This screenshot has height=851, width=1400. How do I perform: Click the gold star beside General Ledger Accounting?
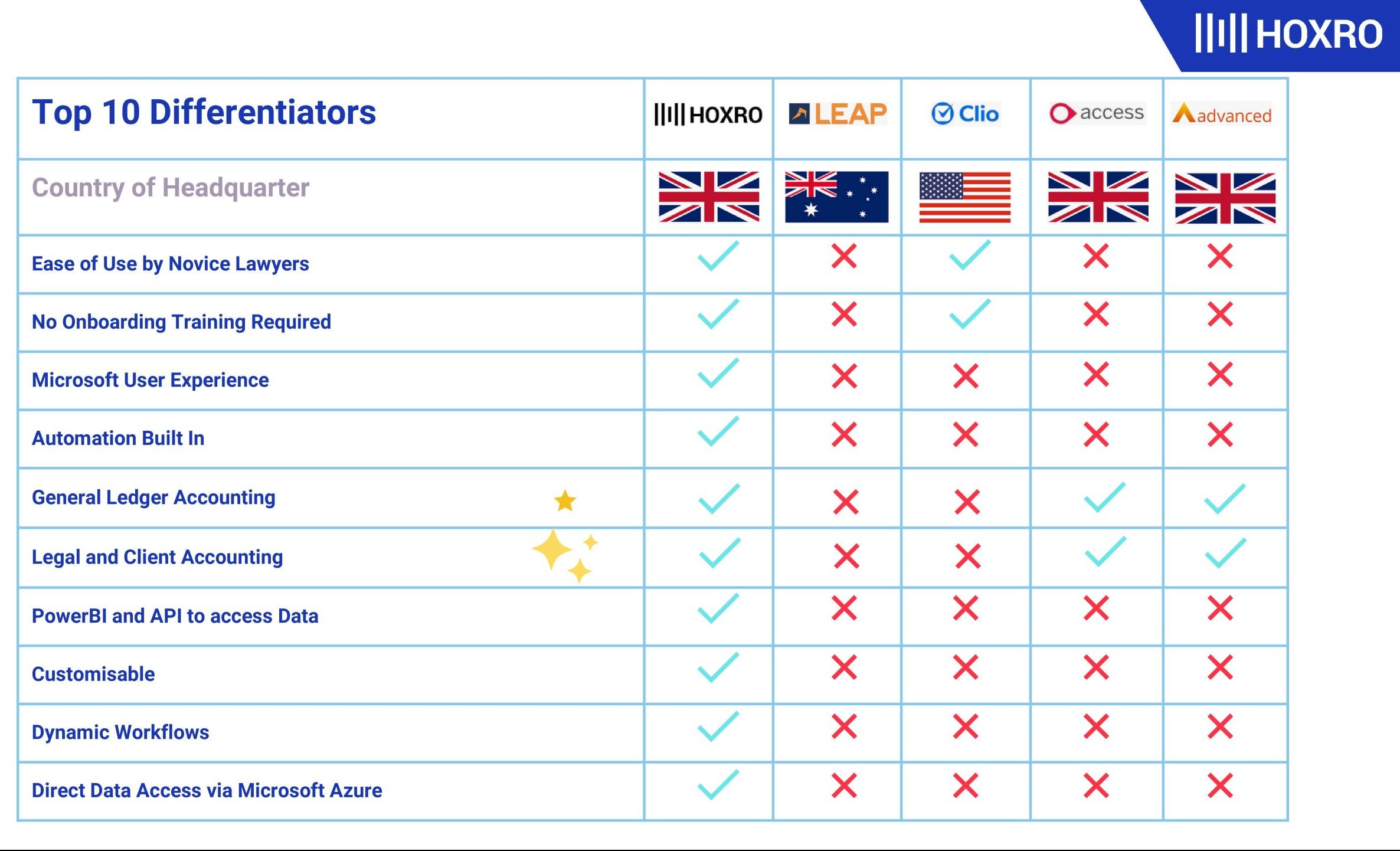(565, 501)
